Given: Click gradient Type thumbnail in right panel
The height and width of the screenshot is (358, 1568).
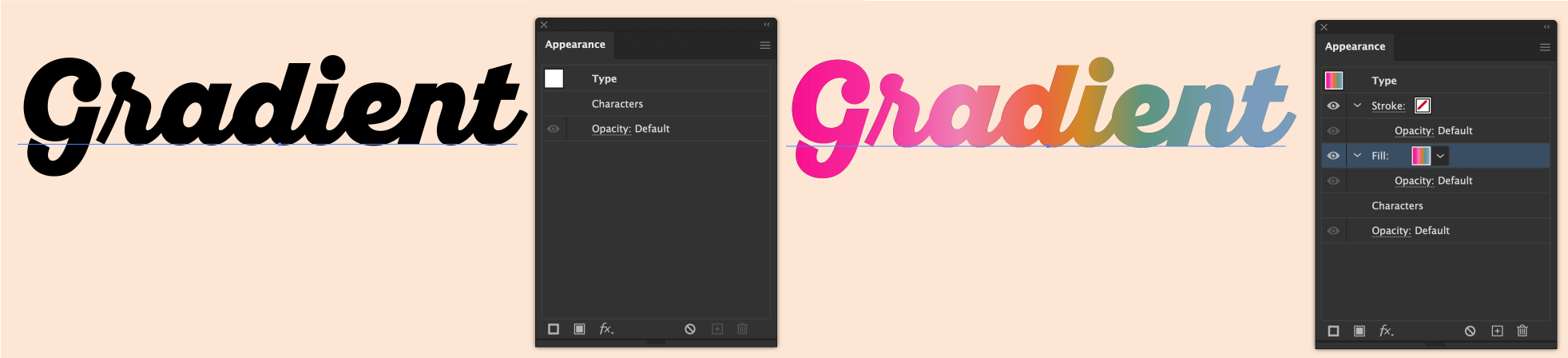Looking at the screenshot, I should [1333, 80].
